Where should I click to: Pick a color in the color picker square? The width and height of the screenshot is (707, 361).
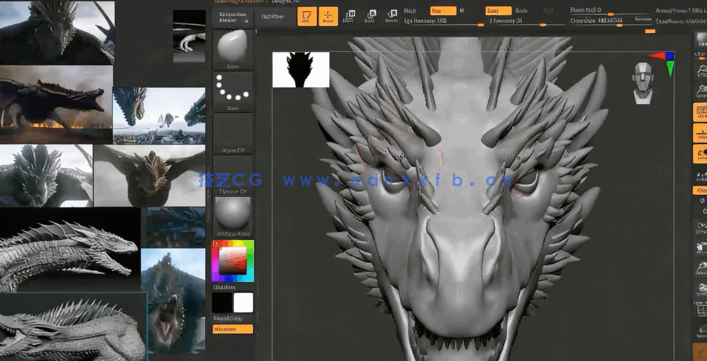[233, 261]
